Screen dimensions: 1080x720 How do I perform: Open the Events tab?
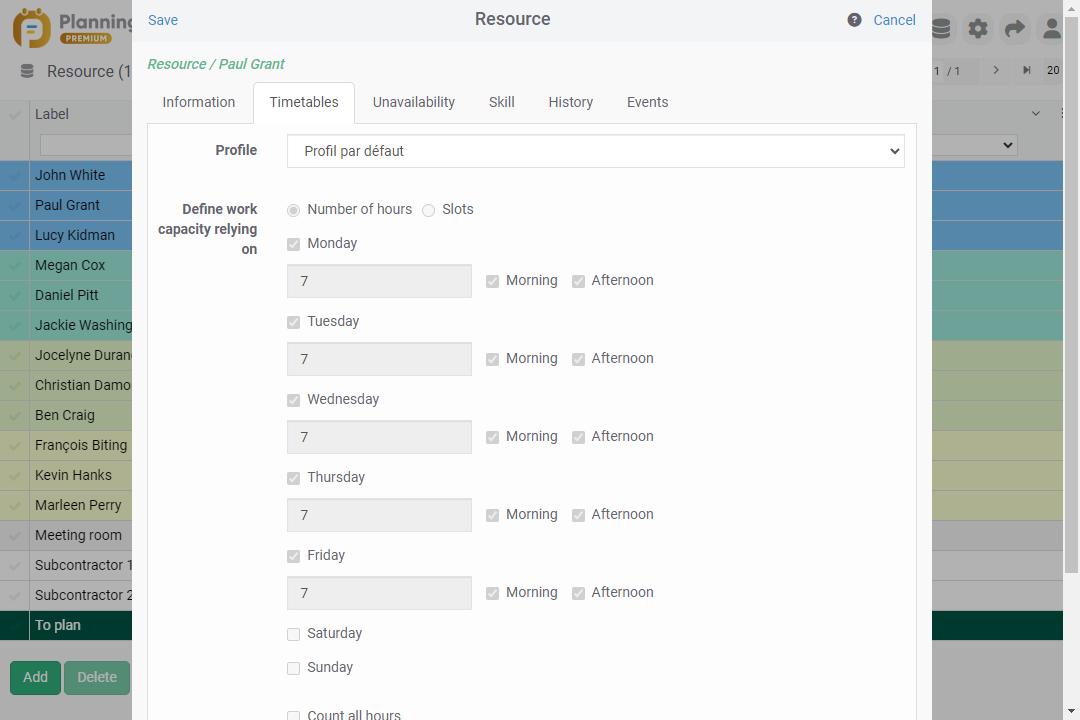pyautogui.click(x=647, y=103)
